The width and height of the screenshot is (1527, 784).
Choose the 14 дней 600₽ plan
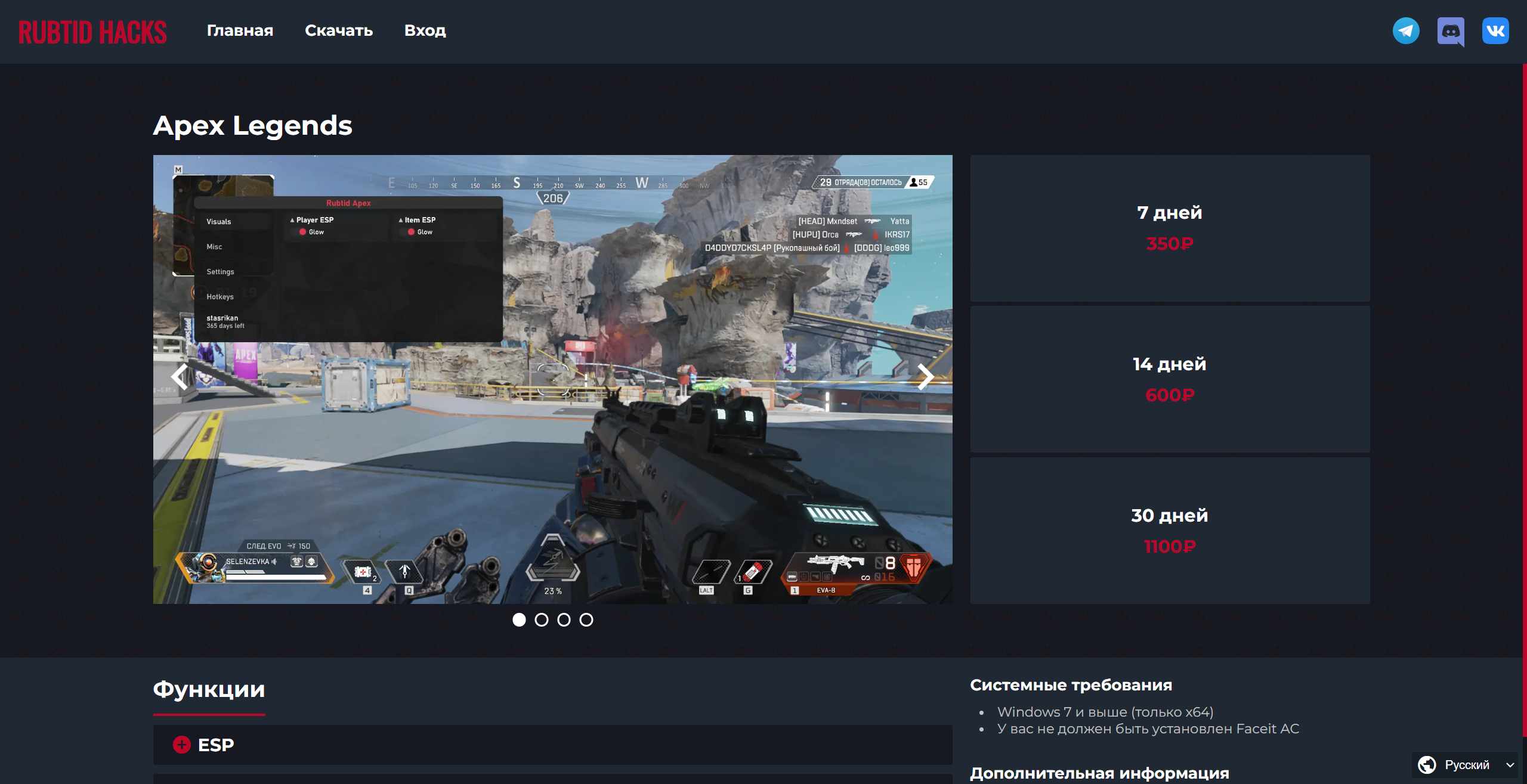coord(1170,379)
